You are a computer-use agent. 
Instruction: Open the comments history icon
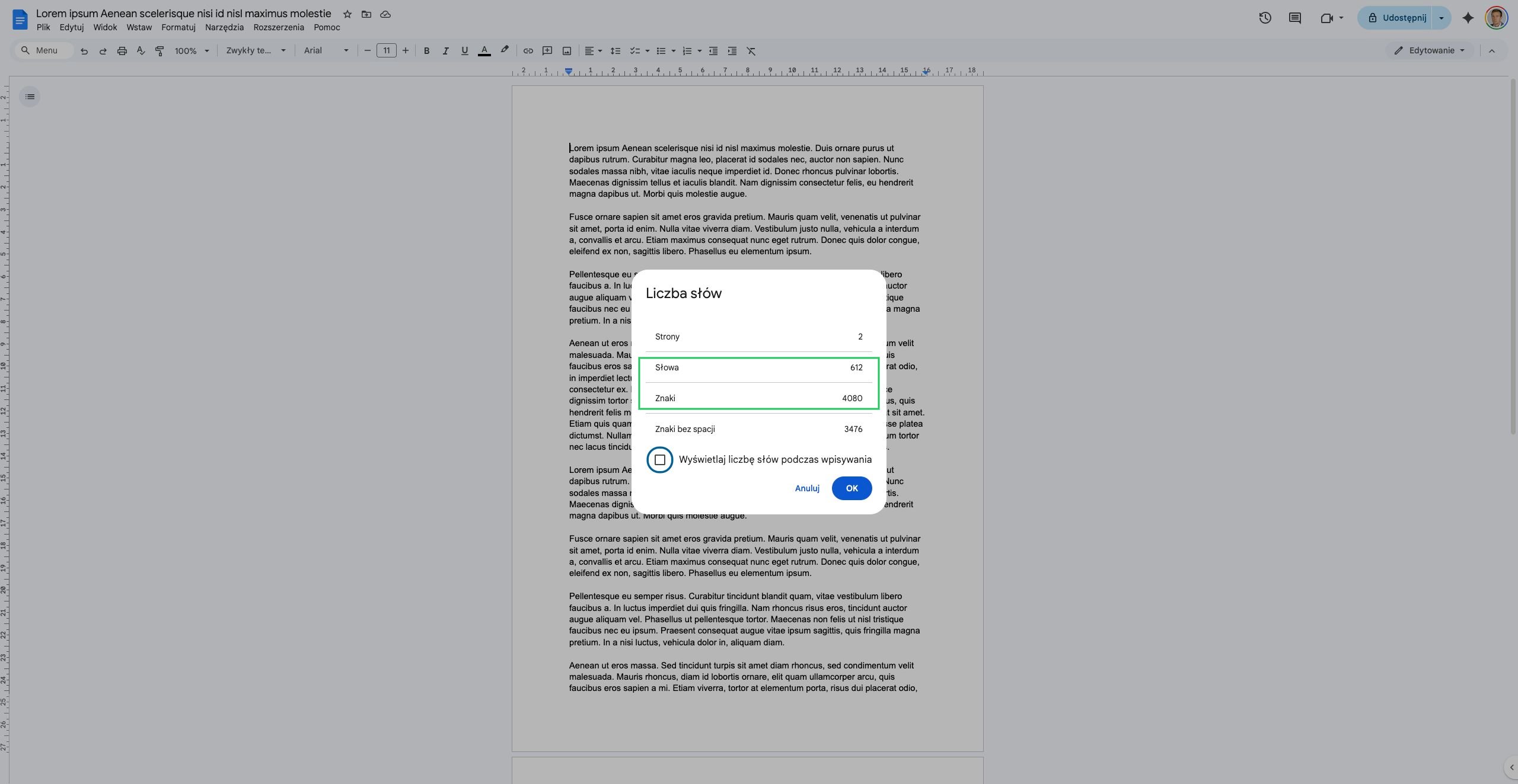pyautogui.click(x=1295, y=18)
